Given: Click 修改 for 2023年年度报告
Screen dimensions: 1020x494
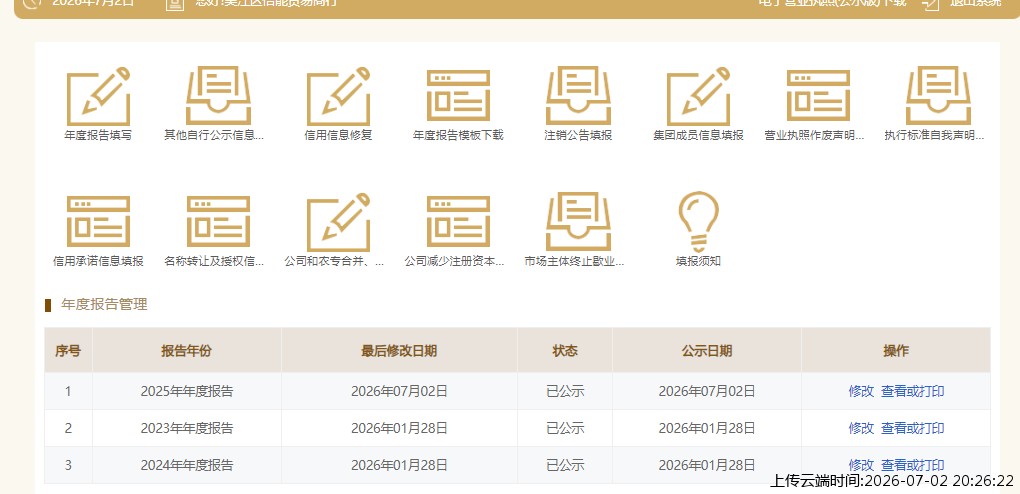Looking at the screenshot, I should tap(861, 428).
